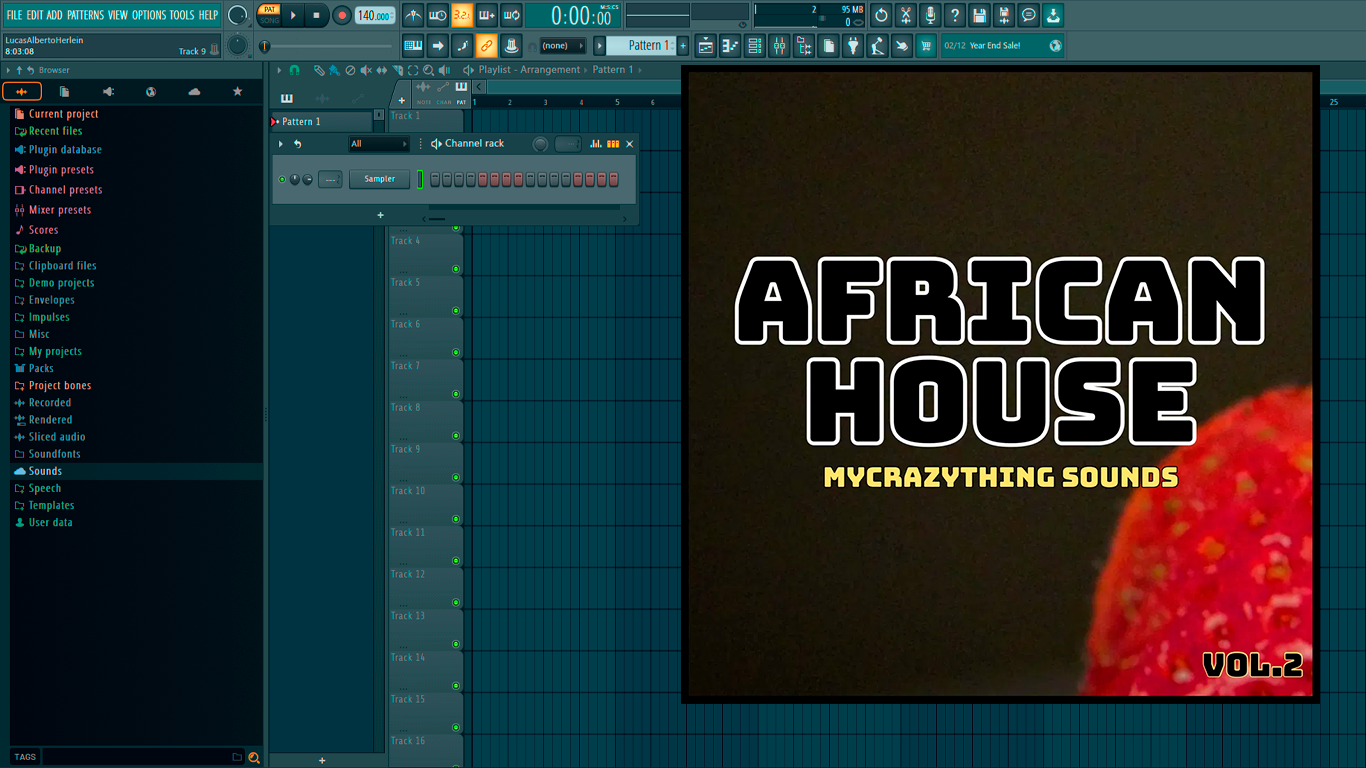Viewport: 1366px width, 768px height.
Task: Mute Track 10 green dot
Action: pos(456,519)
